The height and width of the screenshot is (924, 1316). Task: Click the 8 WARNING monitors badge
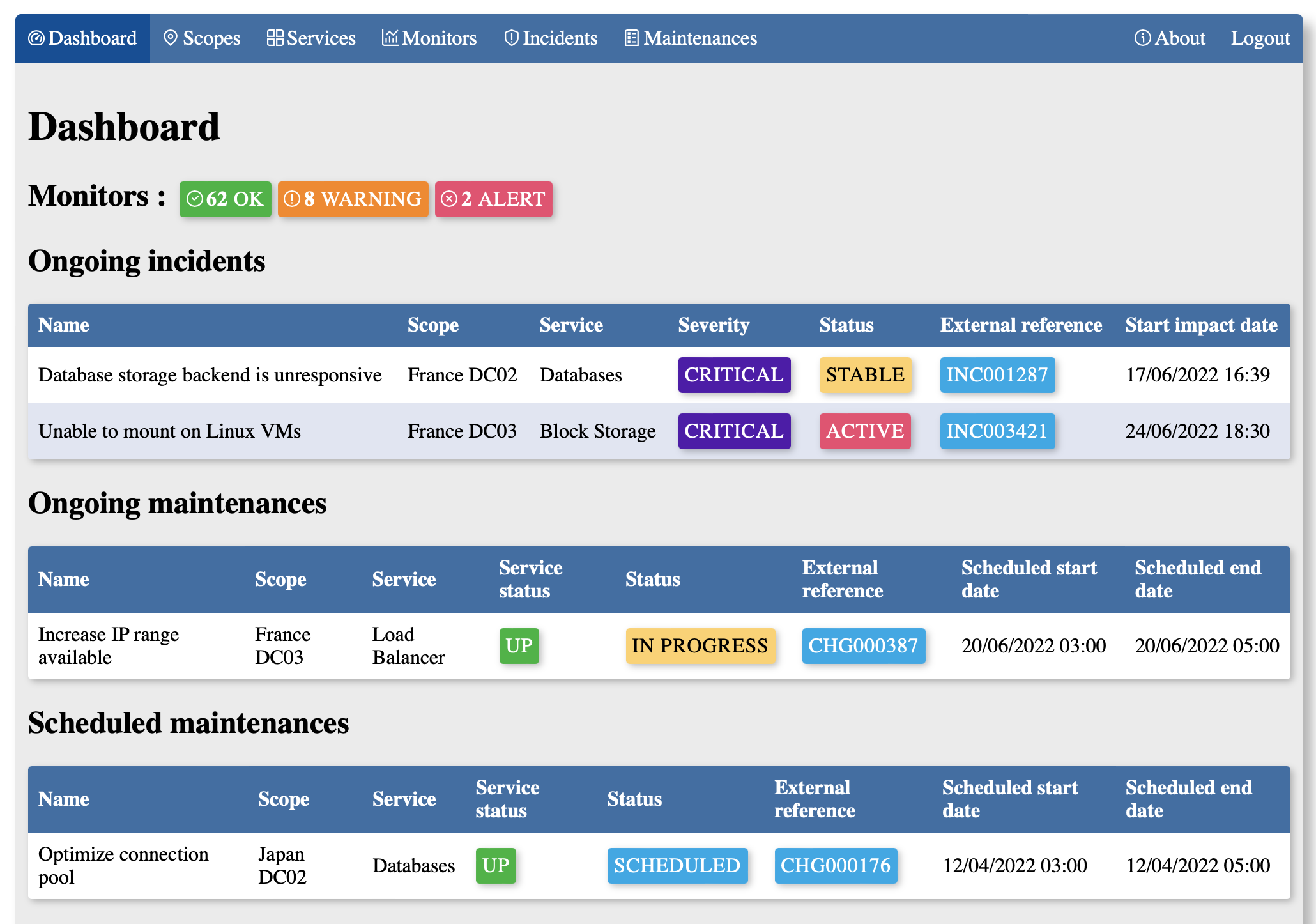click(353, 199)
